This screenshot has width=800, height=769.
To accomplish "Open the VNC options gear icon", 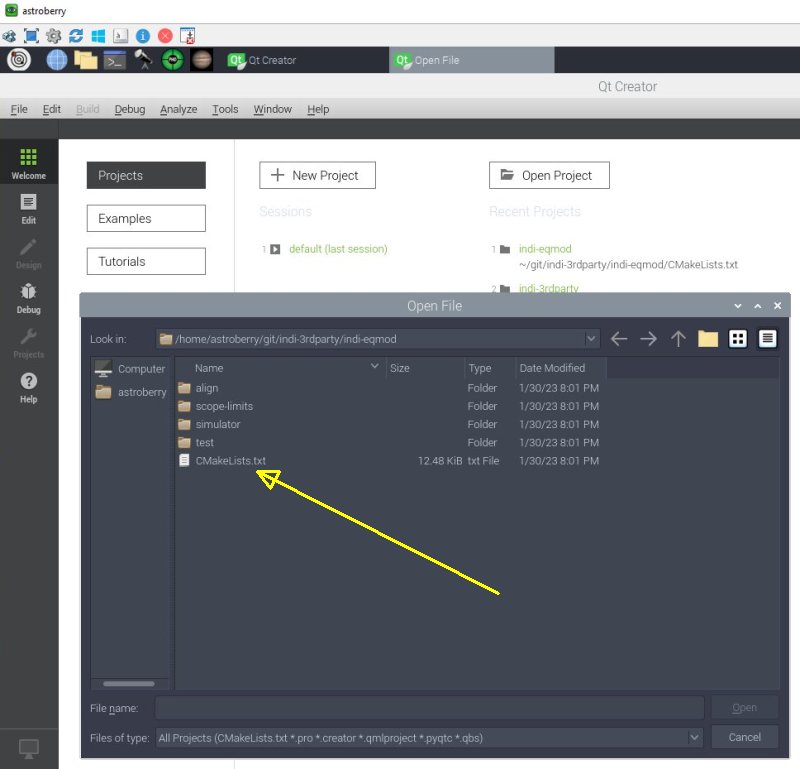I will (x=53, y=36).
